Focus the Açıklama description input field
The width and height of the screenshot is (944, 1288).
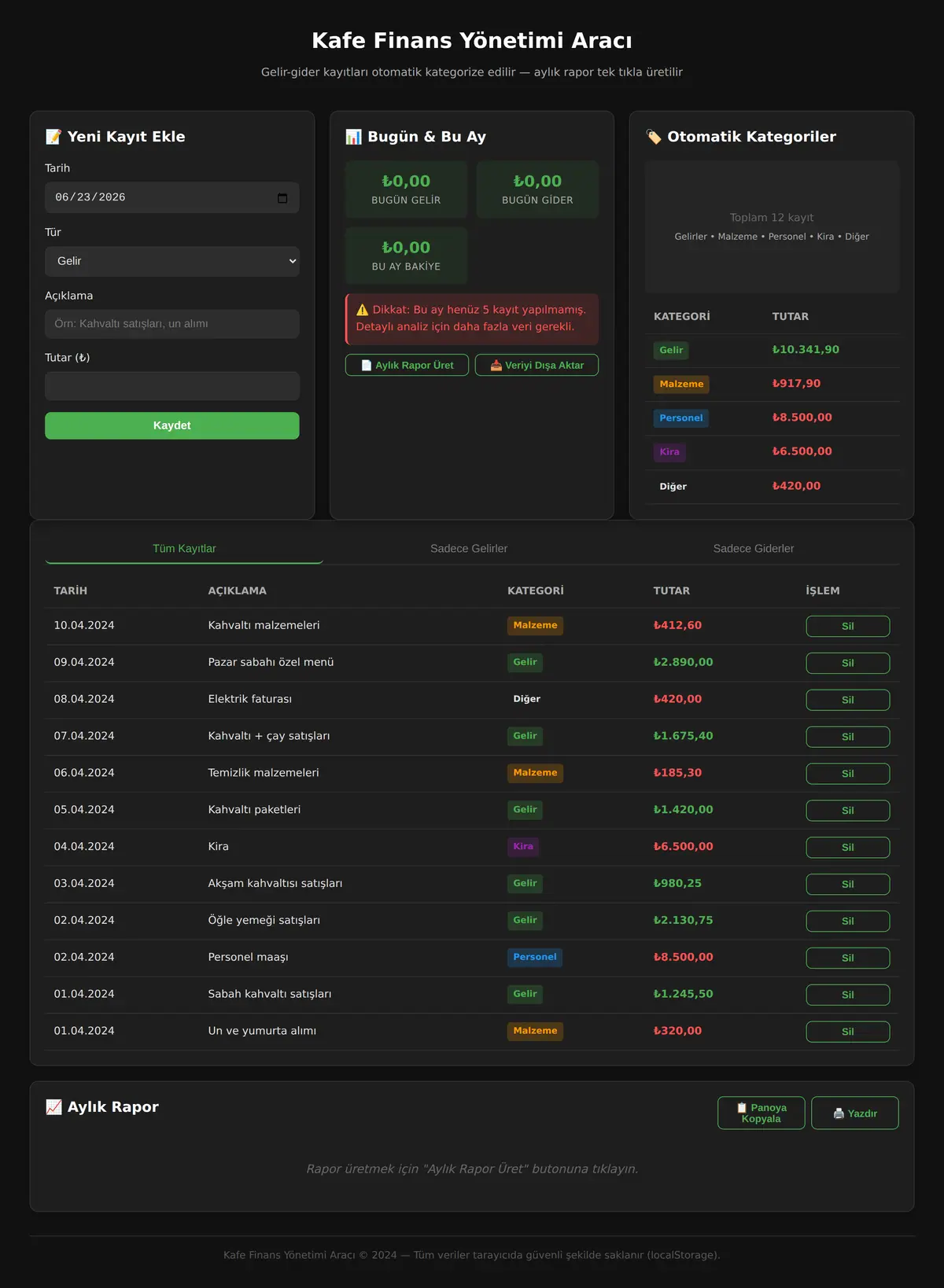pos(172,324)
